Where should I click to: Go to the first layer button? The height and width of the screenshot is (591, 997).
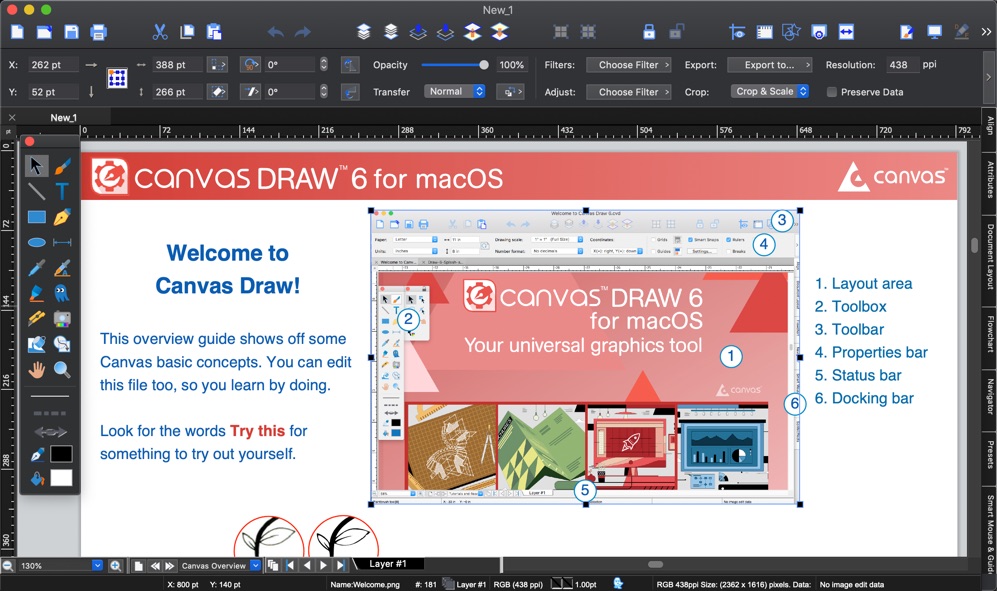(x=291, y=565)
